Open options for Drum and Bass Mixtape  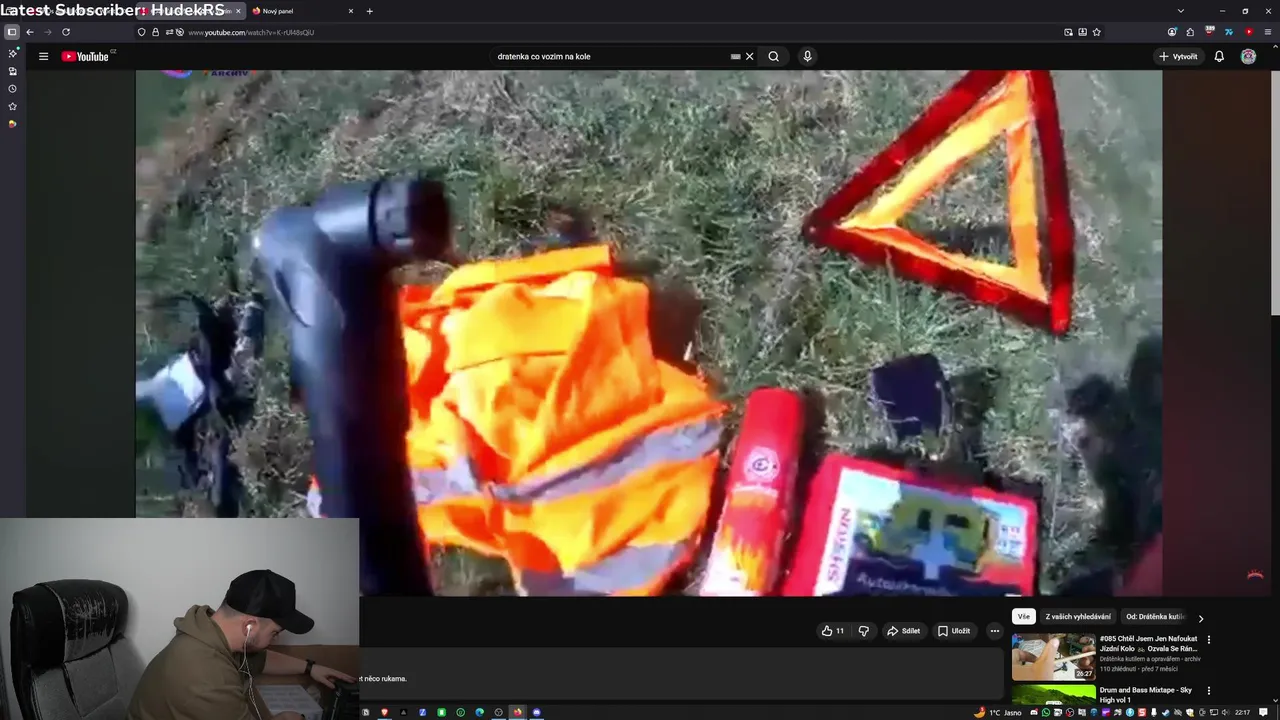[1208, 691]
